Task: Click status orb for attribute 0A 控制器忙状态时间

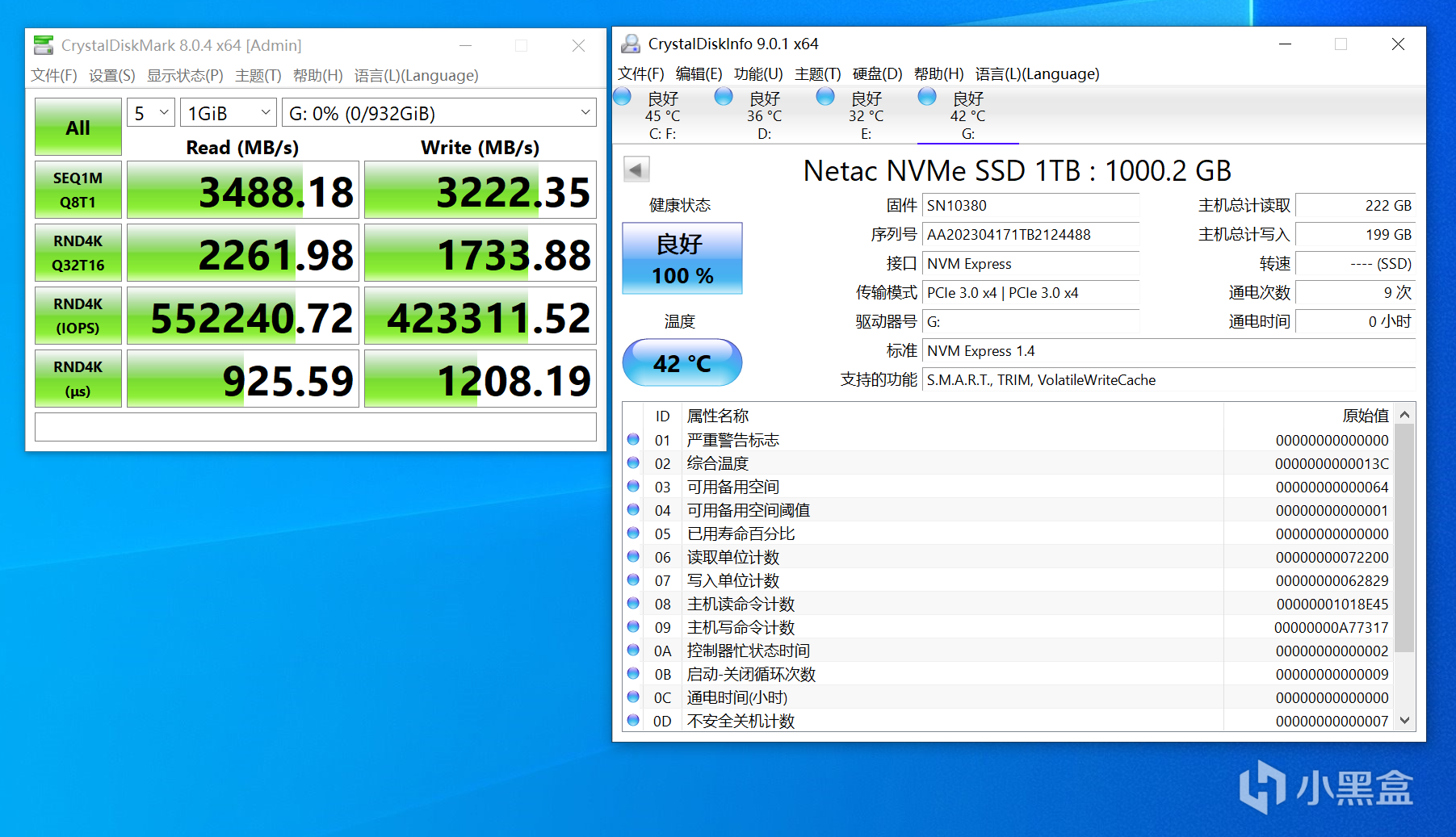Action: point(634,651)
